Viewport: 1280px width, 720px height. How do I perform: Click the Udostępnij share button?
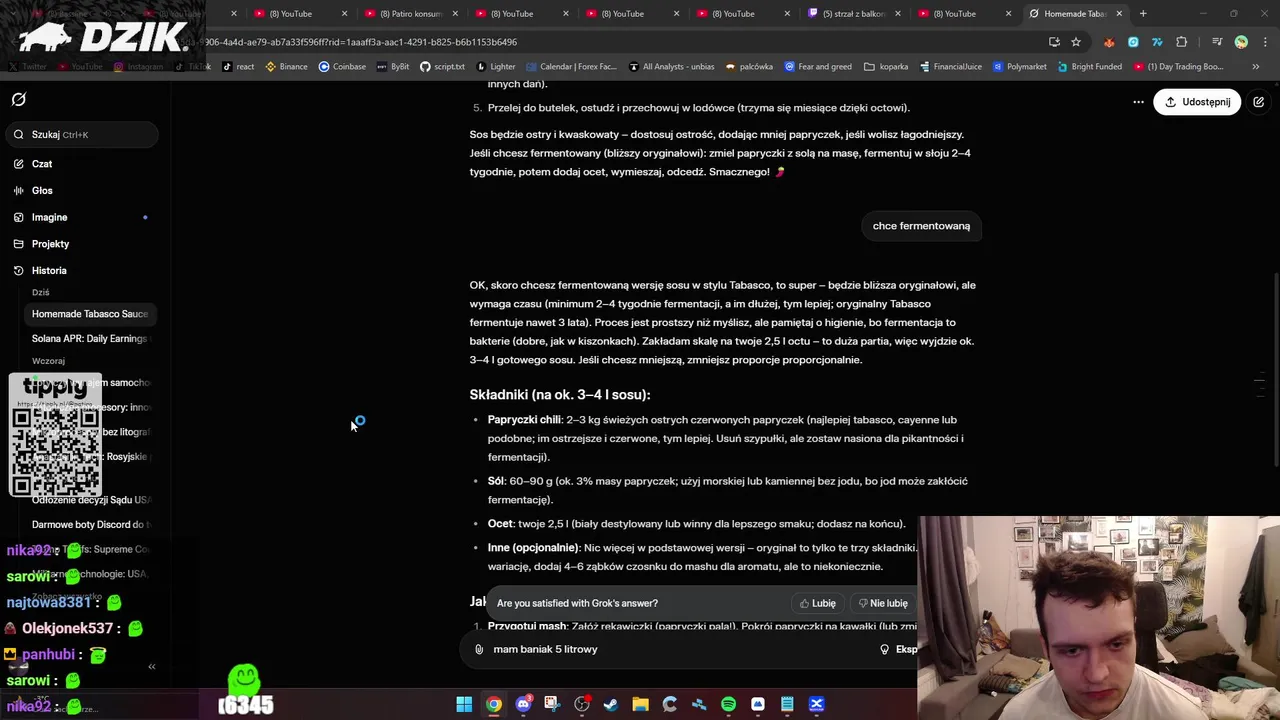(1197, 102)
